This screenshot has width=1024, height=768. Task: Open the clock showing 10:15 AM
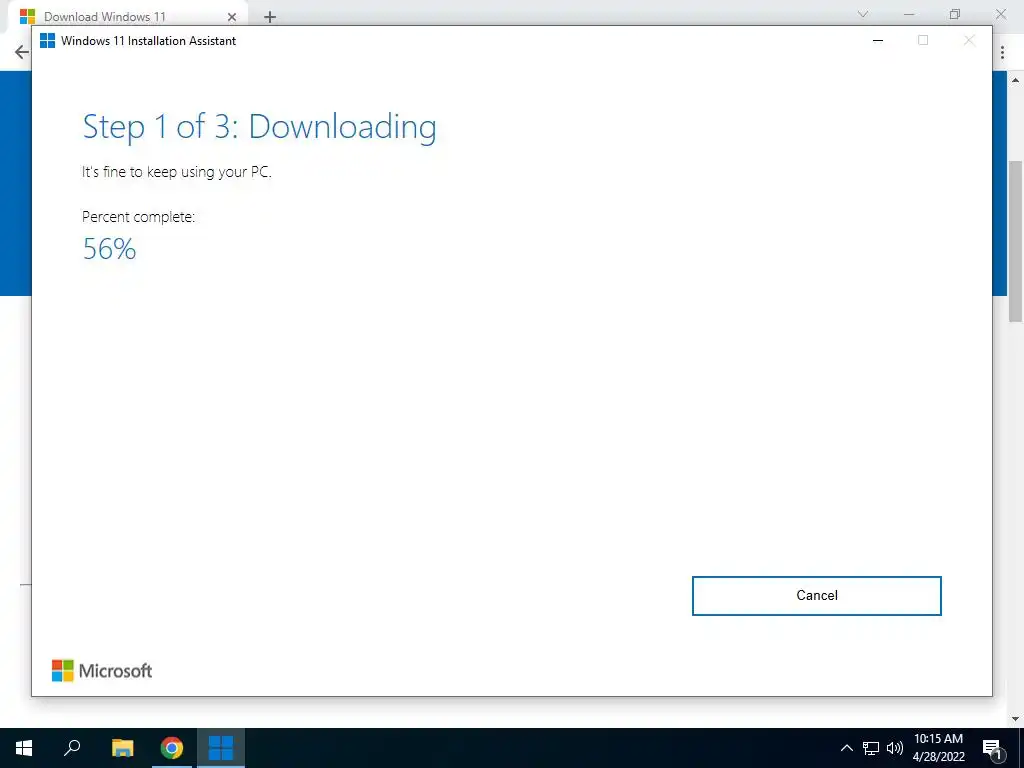point(938,748)
